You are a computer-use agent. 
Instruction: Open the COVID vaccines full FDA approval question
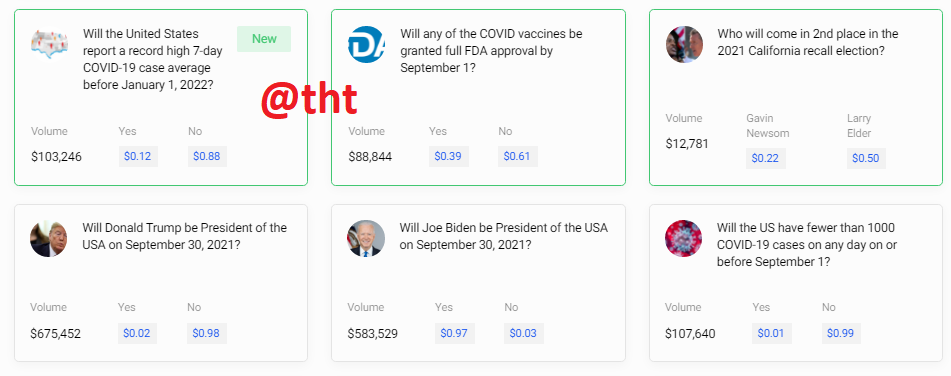pos(491,51)
